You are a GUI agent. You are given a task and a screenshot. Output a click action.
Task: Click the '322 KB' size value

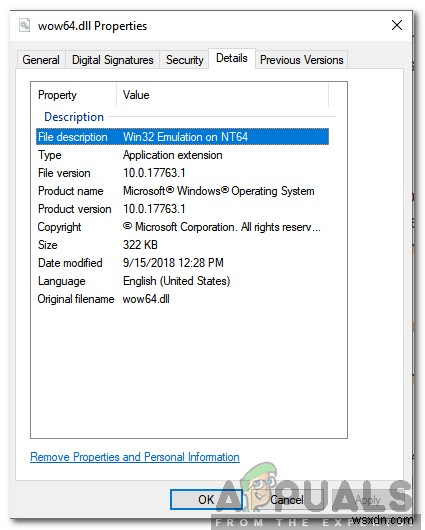[x=140, y=245]
